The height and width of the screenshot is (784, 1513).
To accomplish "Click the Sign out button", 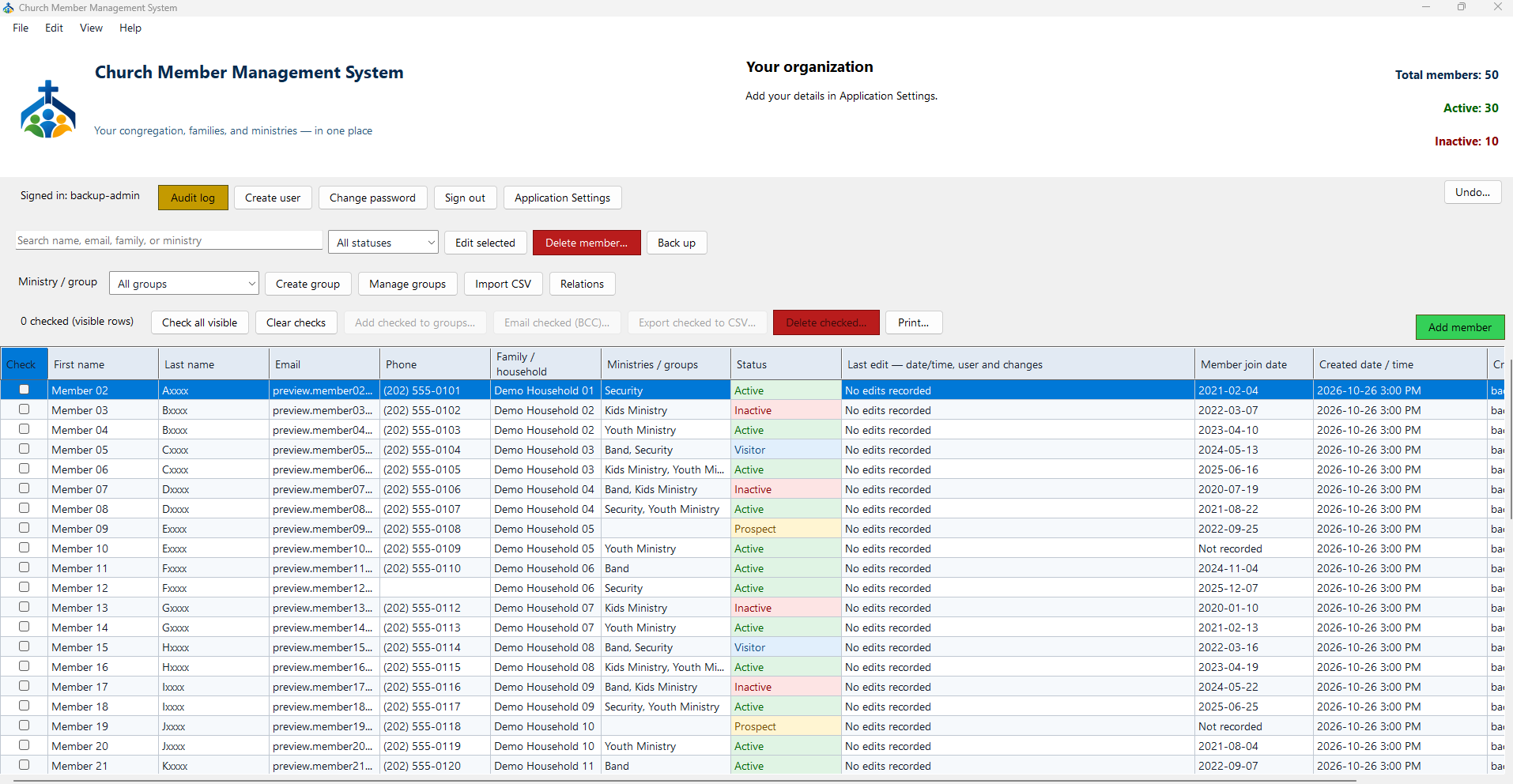I will point(465,198).
